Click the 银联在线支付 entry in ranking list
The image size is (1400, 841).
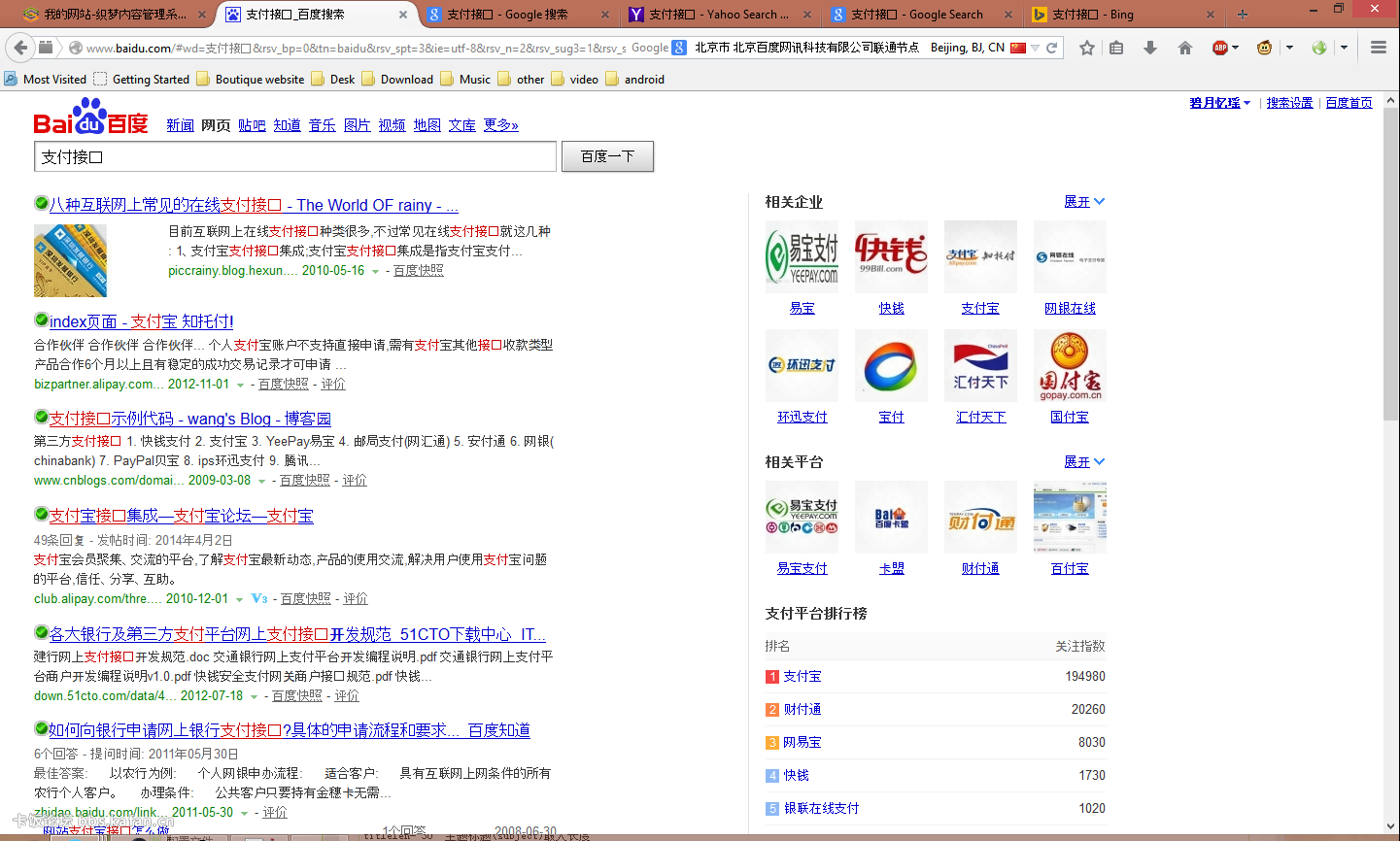click(x=822, y=809)
